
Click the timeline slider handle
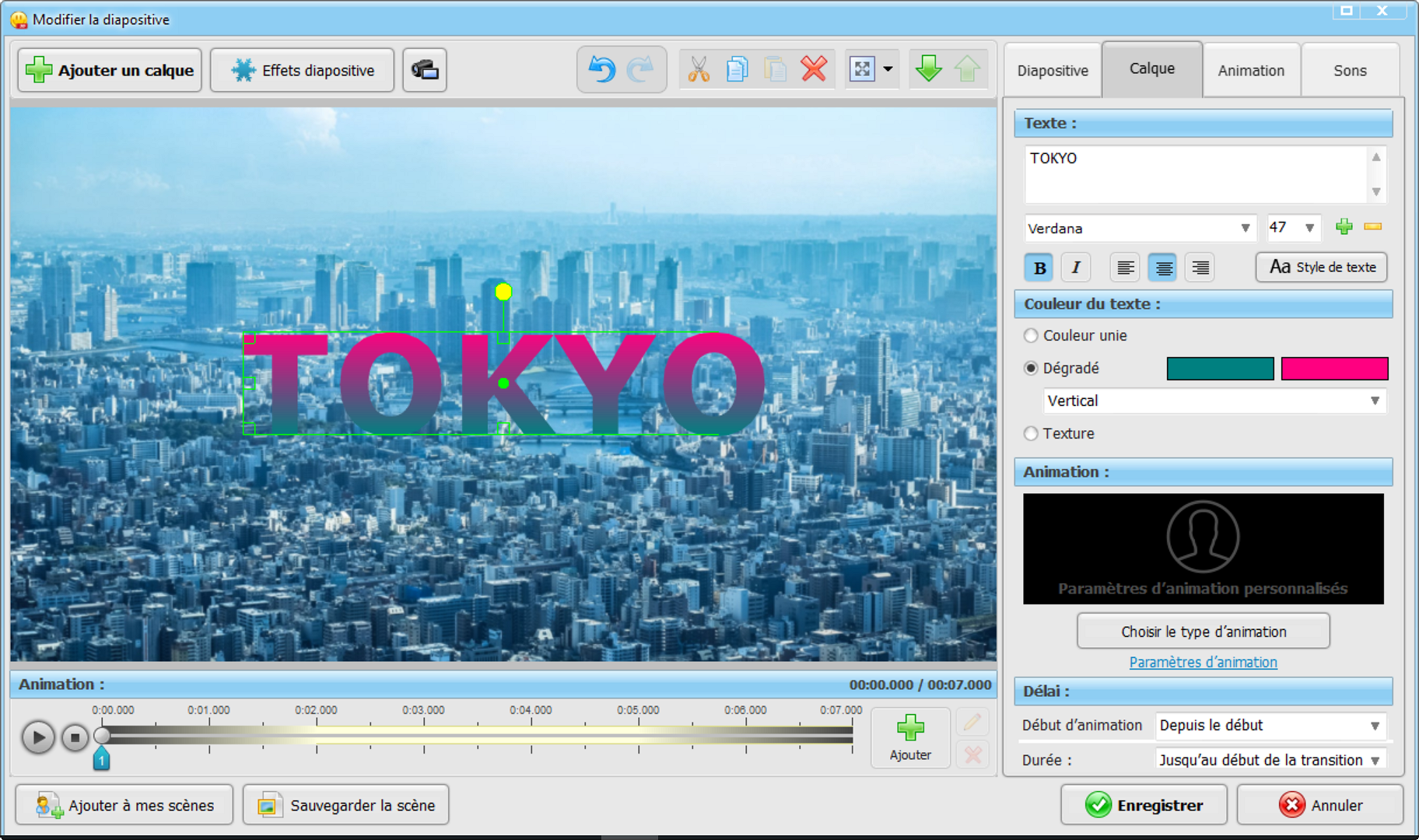[x=102, y=735]
